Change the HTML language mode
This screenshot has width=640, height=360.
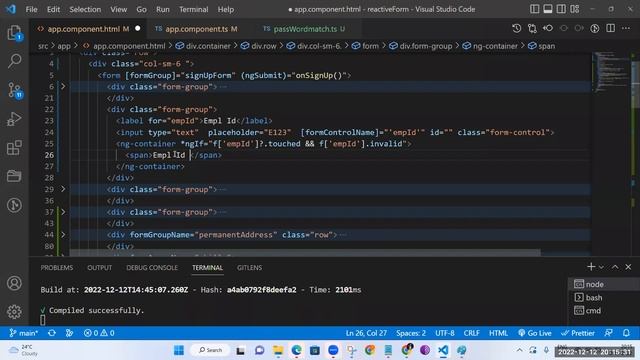click(498, 333)
